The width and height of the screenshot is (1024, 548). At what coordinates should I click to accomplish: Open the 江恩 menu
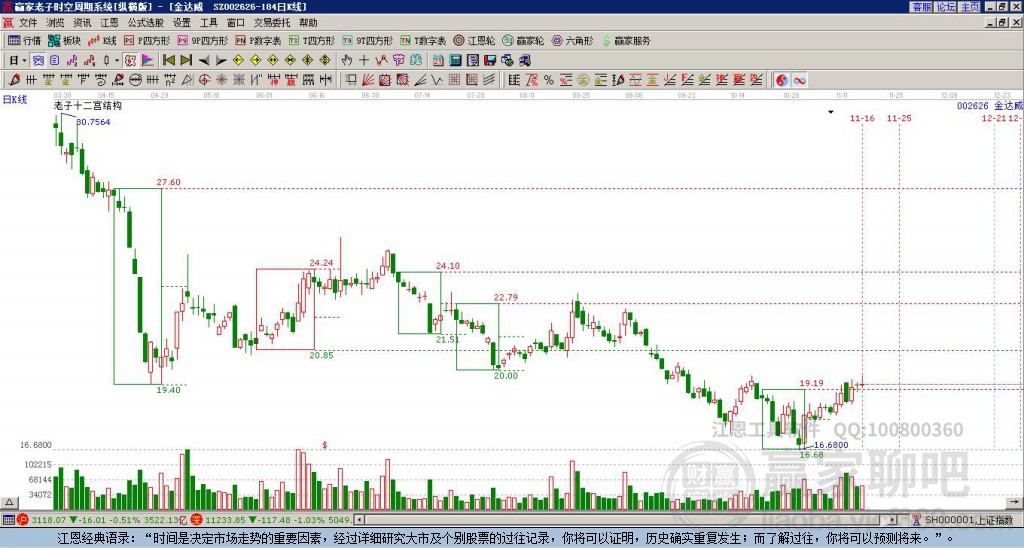click(x=109, y=23)
